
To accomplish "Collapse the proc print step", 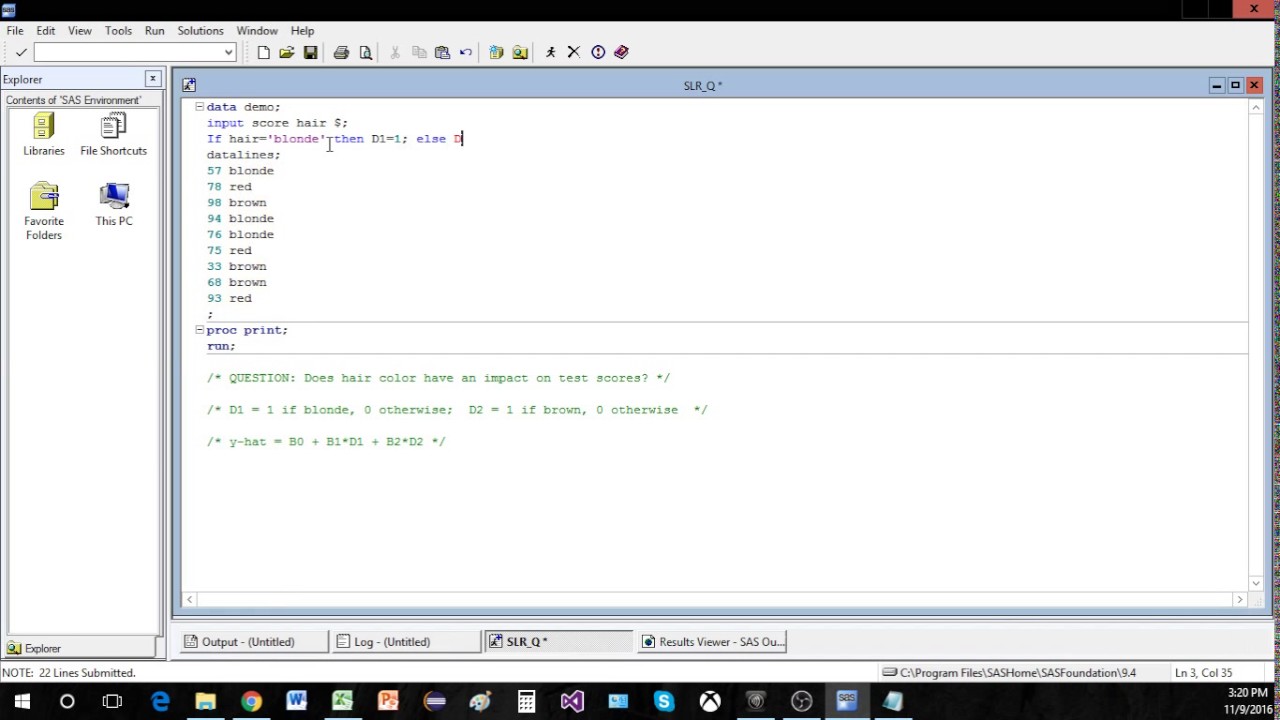I will coord(199,329).
